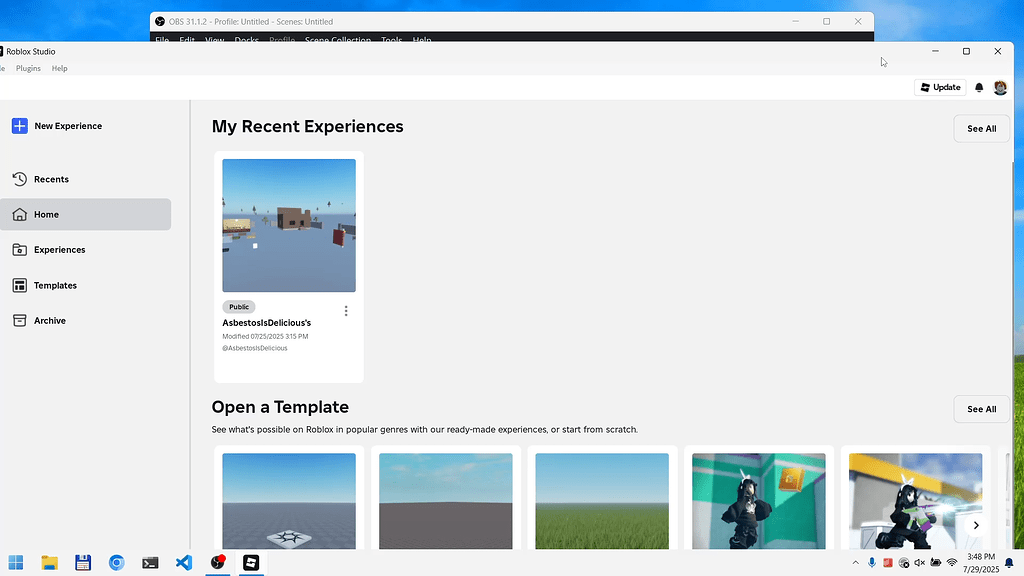The height and width of the screenshot is (576, 1024).
Task: Expand hidden system tray icons chevron
Action: [856, 562]
